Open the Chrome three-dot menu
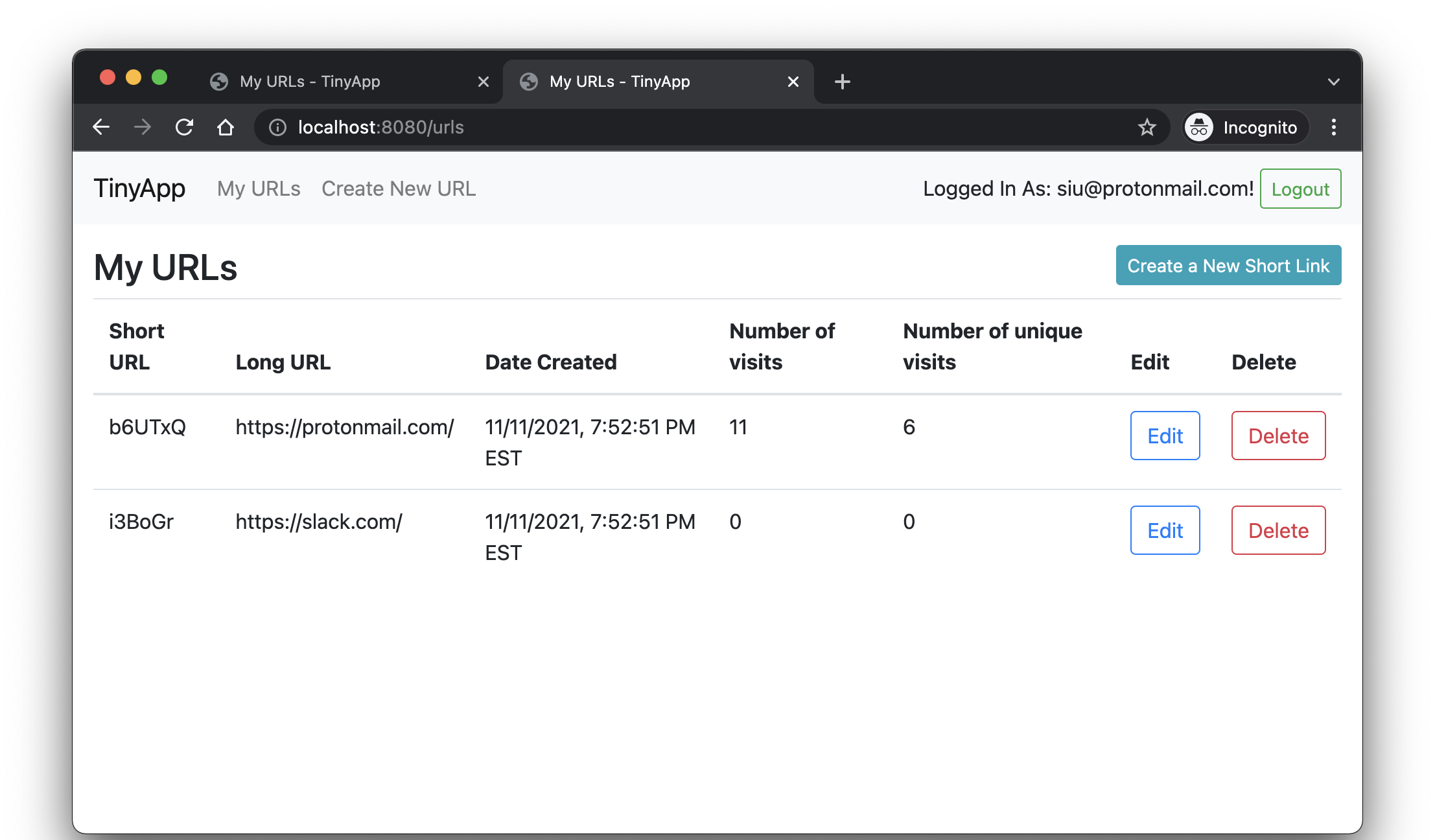This screenshot has height=840, width=1435. (x=1333, y=127)
